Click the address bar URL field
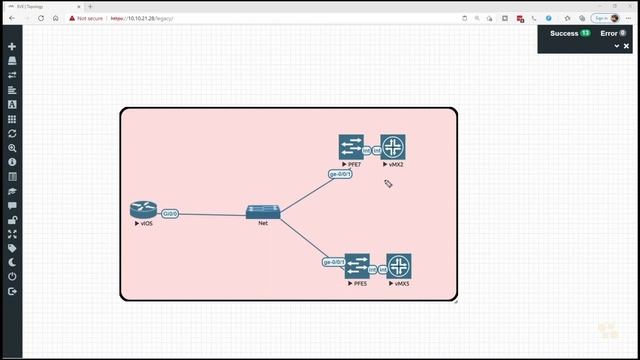The height and width of the screenshot is (360, 640). (x=261, y=18)
